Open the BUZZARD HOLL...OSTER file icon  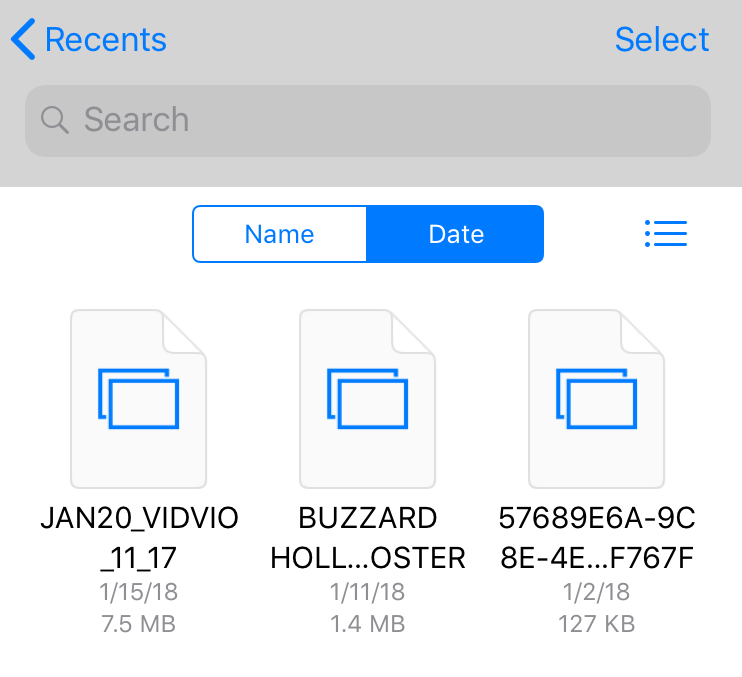[x=368, y=398]
